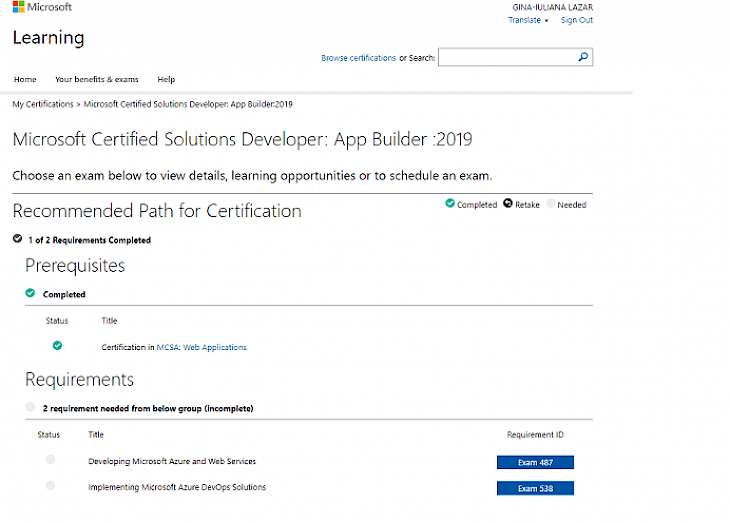
Task: Click the checkmark beside 1 of 2 Requirements Completed
Action: 18,238
